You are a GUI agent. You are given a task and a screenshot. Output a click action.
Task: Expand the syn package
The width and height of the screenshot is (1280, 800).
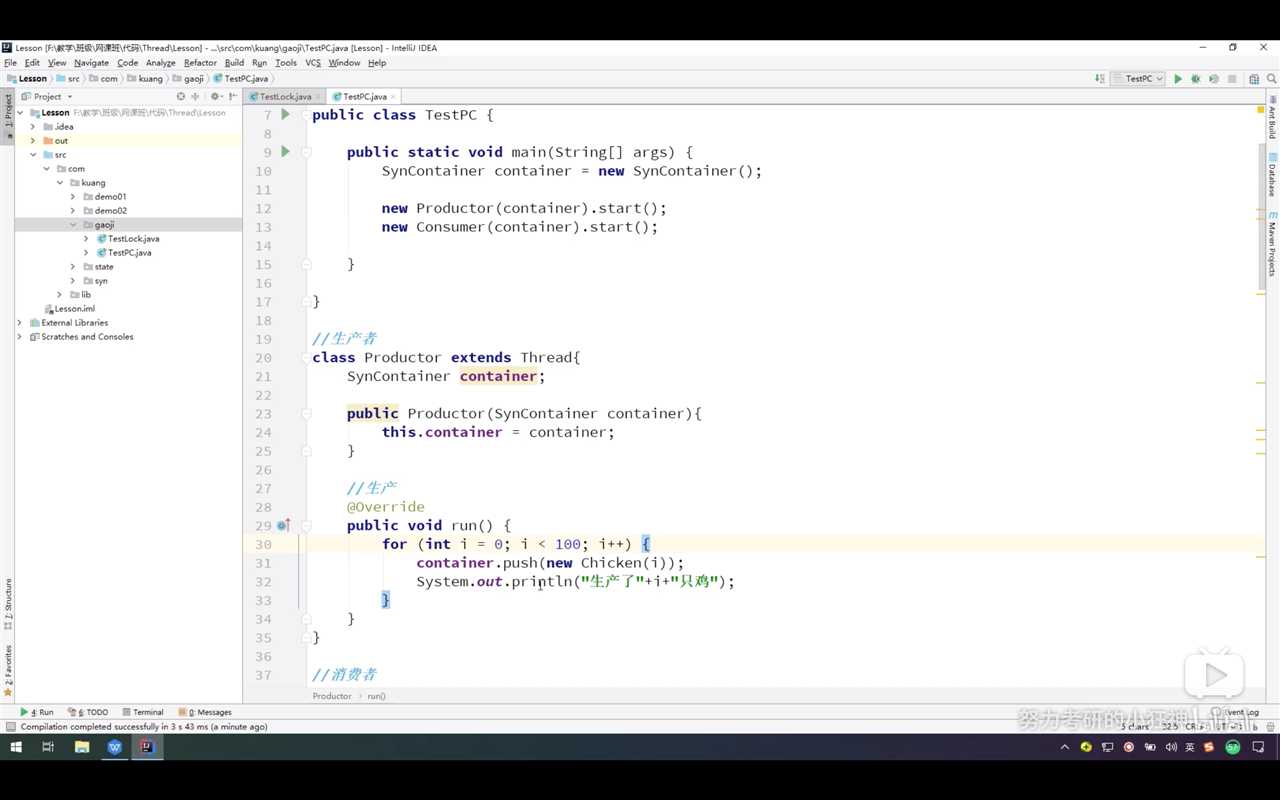73,281
